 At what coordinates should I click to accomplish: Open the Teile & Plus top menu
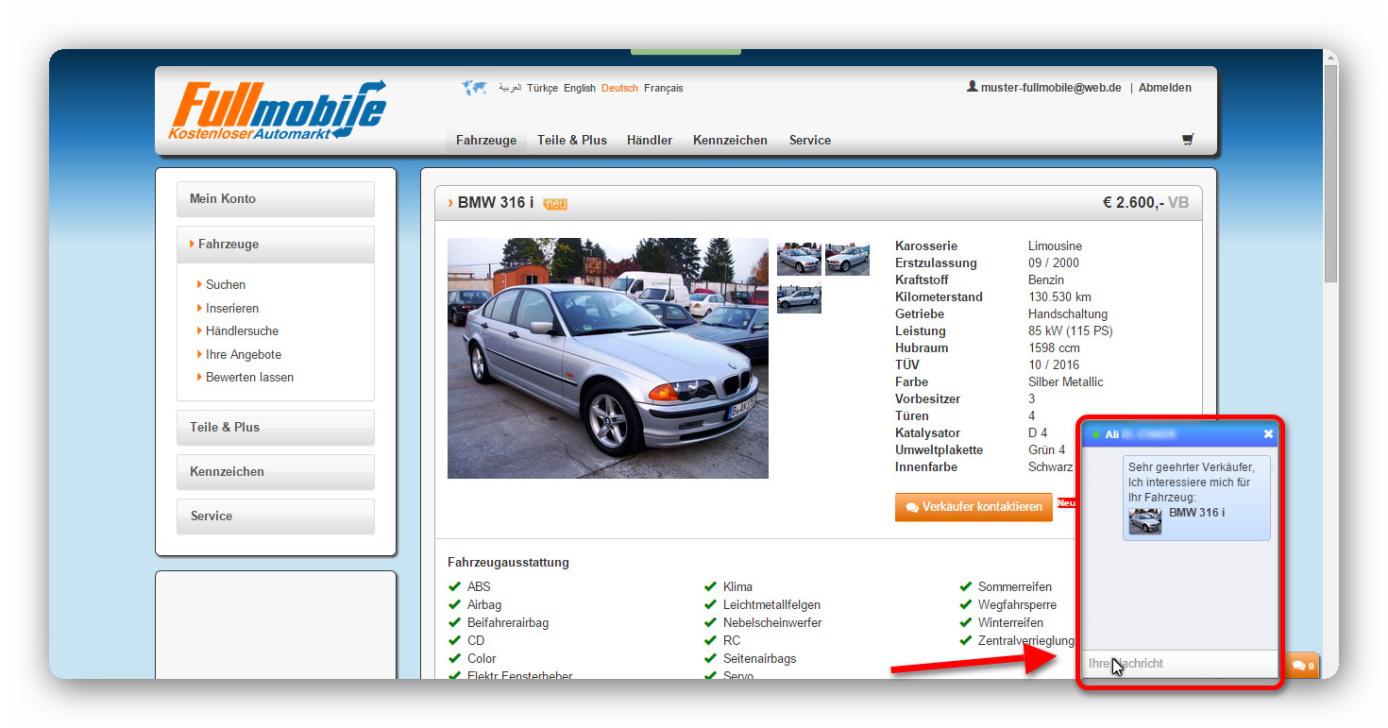(572, 140)
